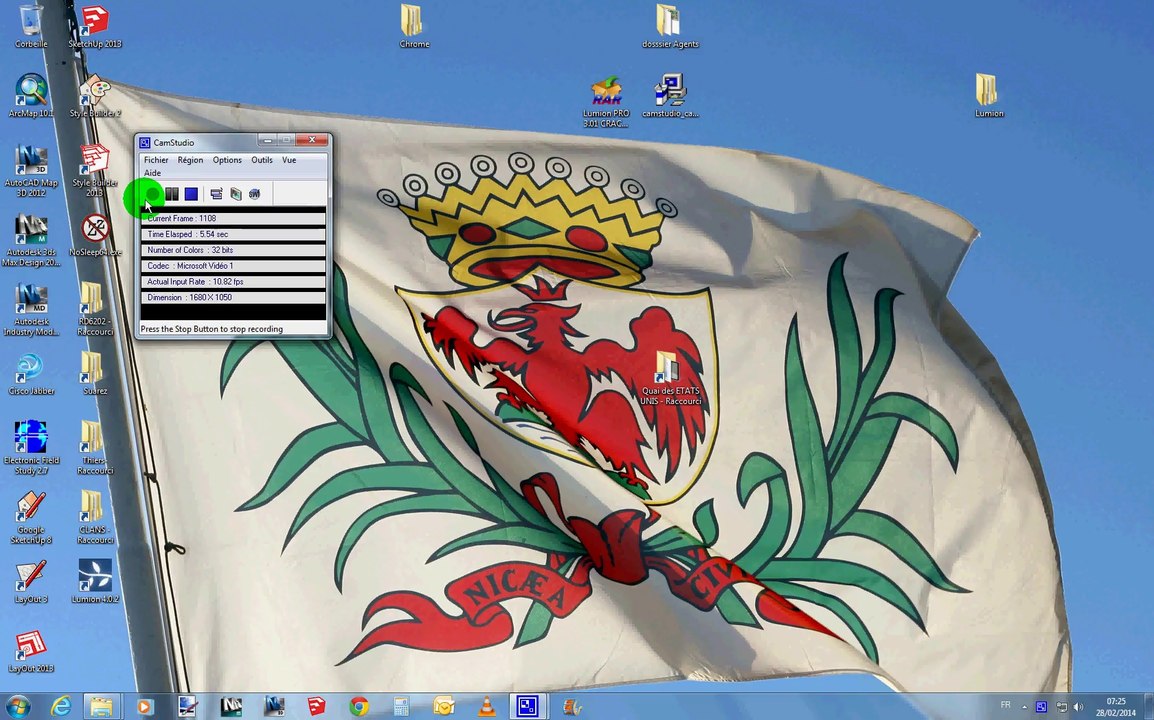
Task: Click the Dimension 1680 X 1050 row
Action: point(233,297)
